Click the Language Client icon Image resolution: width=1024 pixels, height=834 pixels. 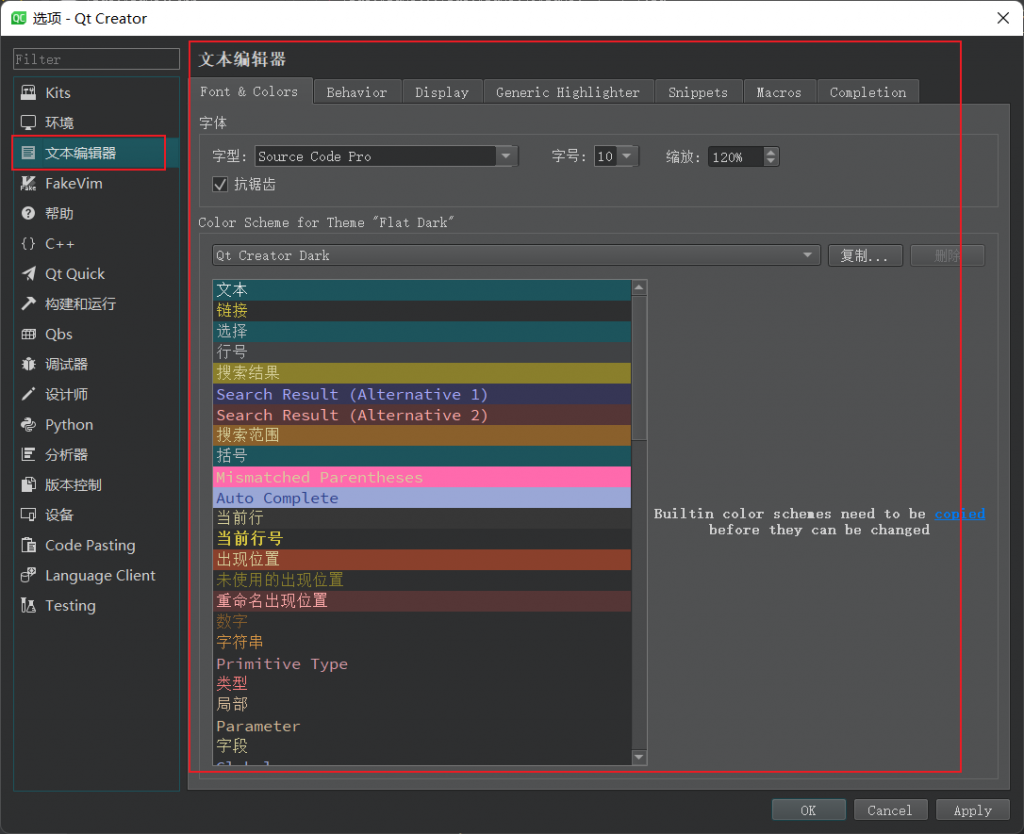click(28, 575)
